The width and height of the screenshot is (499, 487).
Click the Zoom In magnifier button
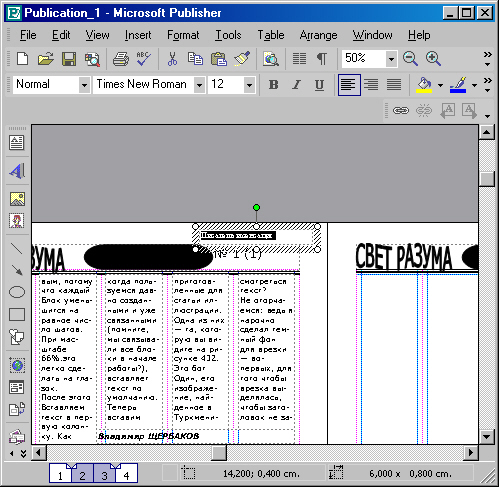(x=433, y=59)
